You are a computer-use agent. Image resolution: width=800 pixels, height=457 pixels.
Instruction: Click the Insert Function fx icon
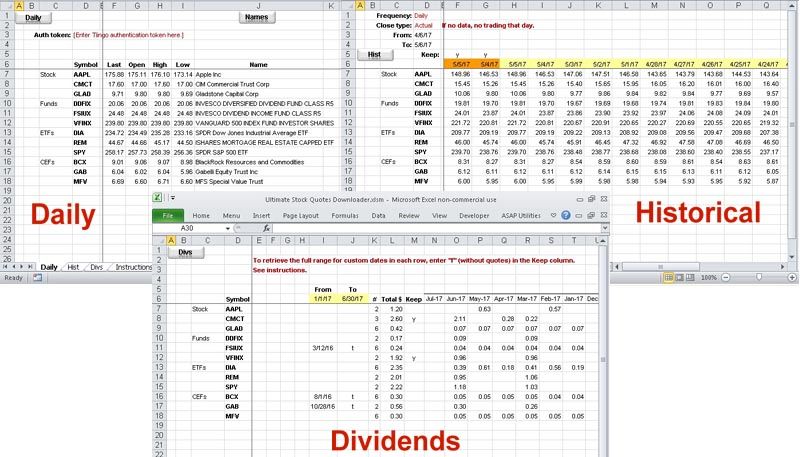266,228
